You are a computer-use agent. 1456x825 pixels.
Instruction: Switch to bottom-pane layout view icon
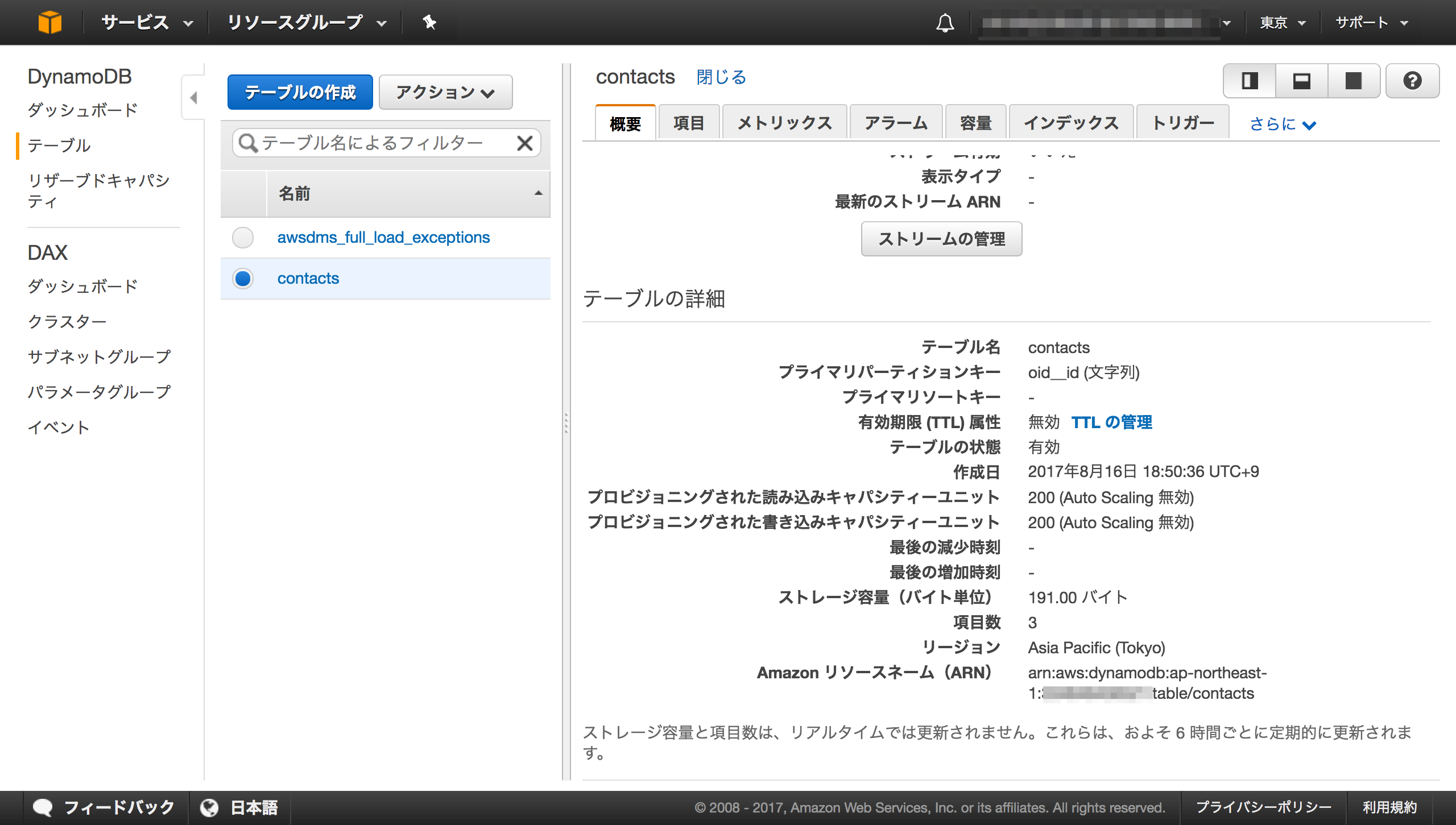(x=1301, y=81)
